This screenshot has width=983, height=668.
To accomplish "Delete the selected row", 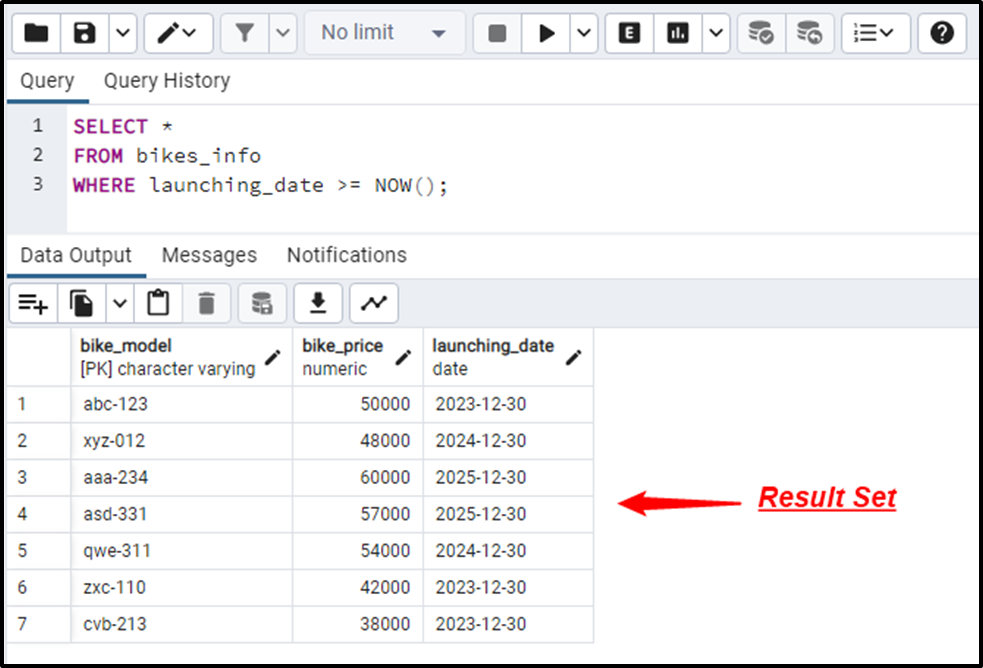I will pyautogui.click(x=207, y=303).
